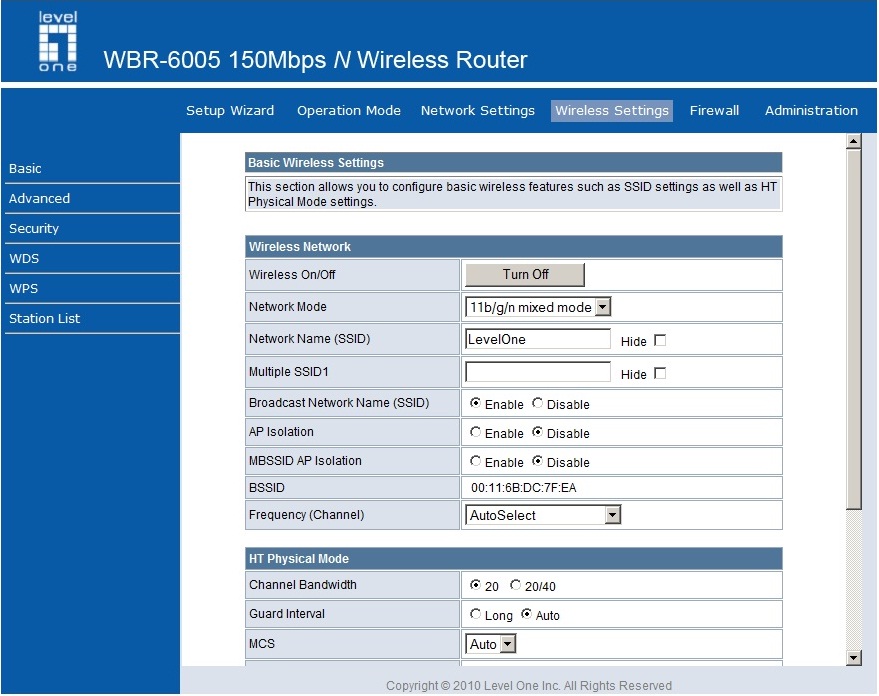Screen dimensions: 879x696
Task: Click the scrollbar up arrow
Action: coord(853,141)
